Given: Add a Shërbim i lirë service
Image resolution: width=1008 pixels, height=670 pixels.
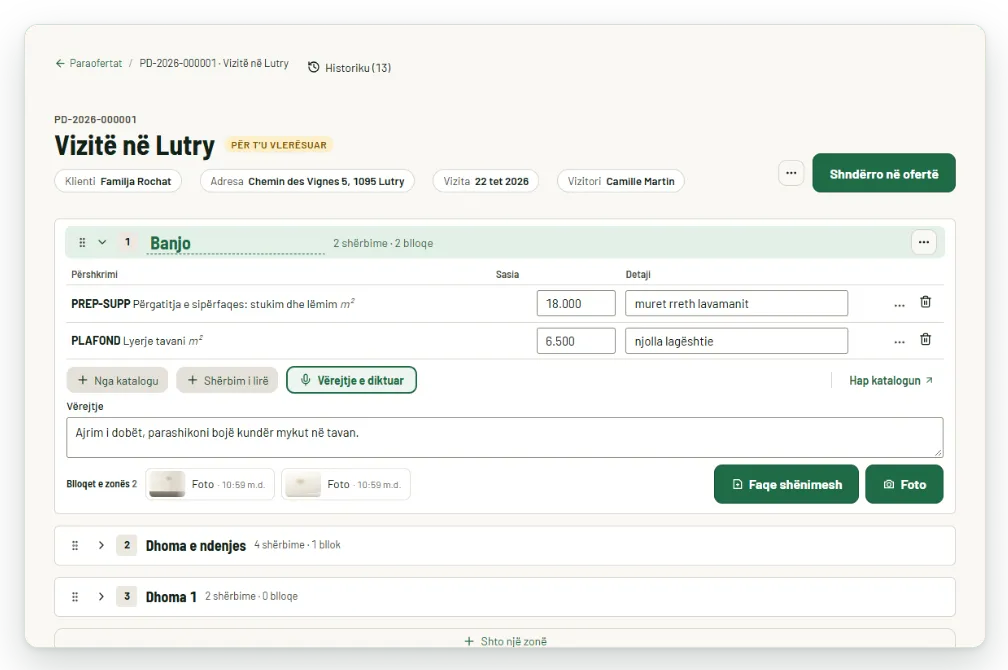Looking at the screenshot, I should pos(228,381).
